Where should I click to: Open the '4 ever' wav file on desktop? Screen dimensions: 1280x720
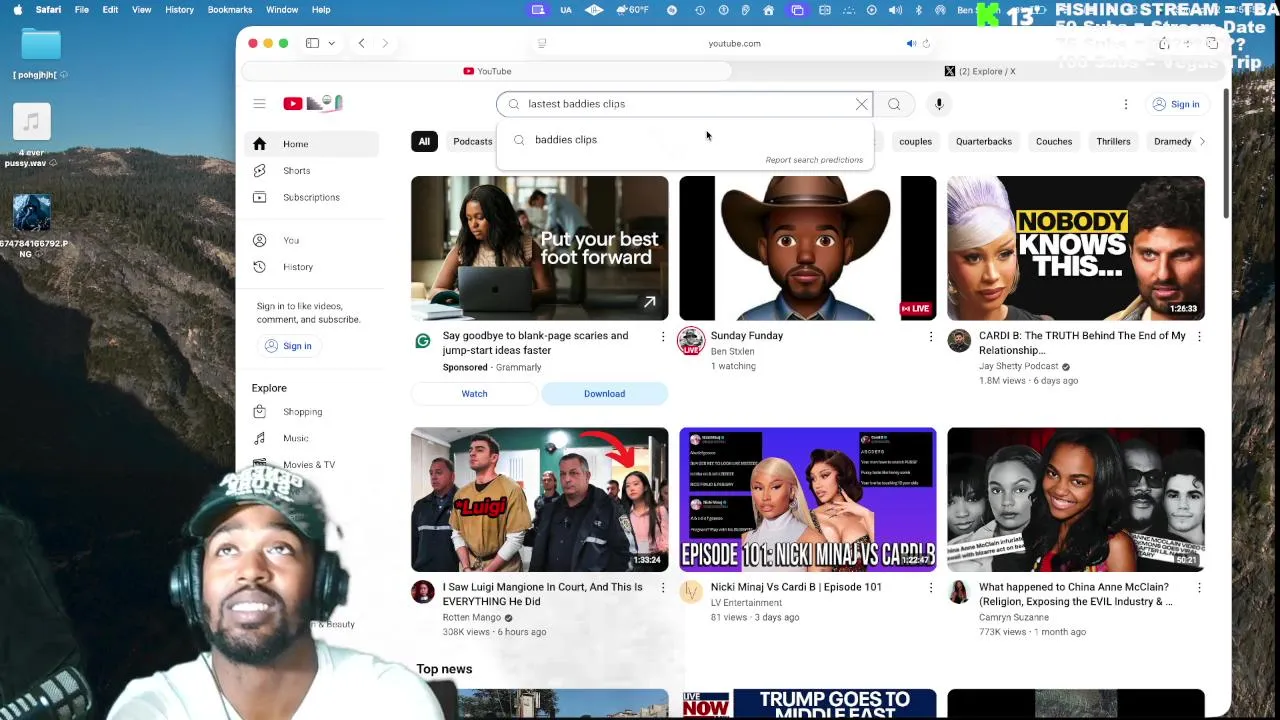[32, 122]
